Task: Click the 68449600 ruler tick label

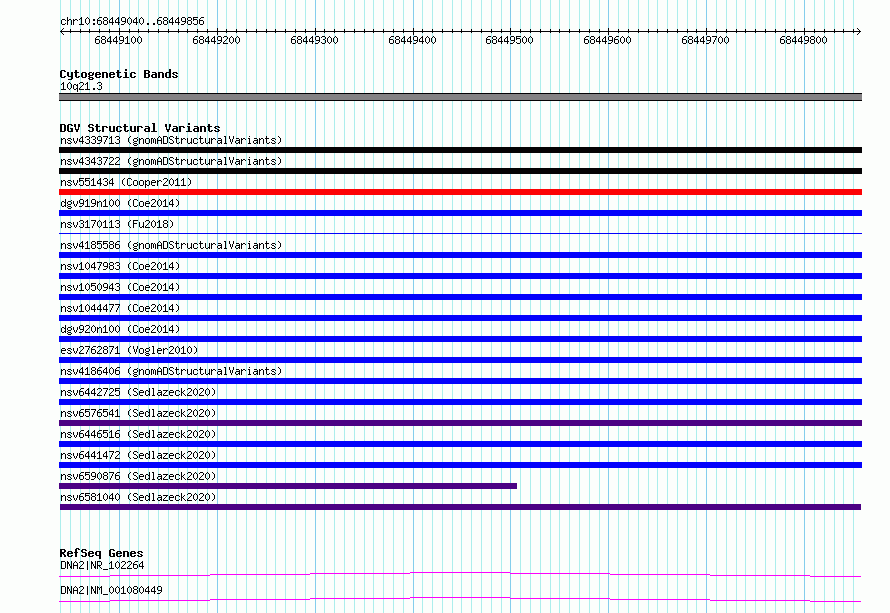Action: click(x=607, y=40)
